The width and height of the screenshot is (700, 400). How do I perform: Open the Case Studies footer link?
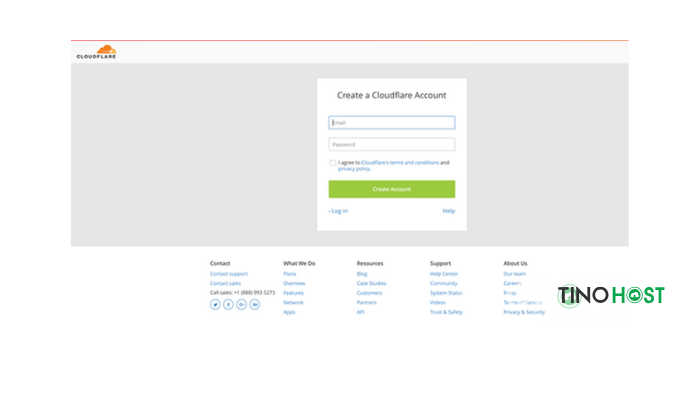click(x=371, y=283)
